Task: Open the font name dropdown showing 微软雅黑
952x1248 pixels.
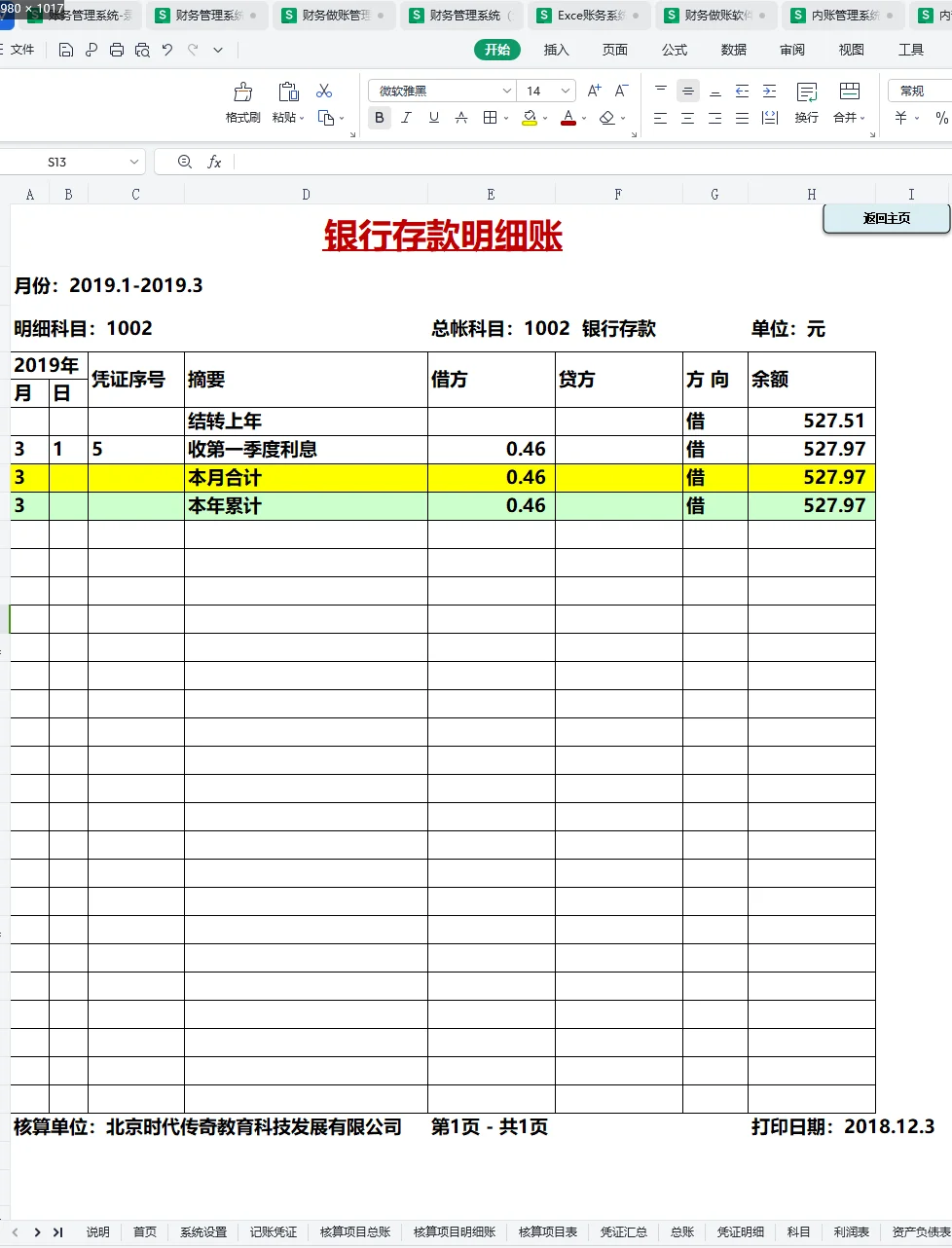Action: pos(441,90)
